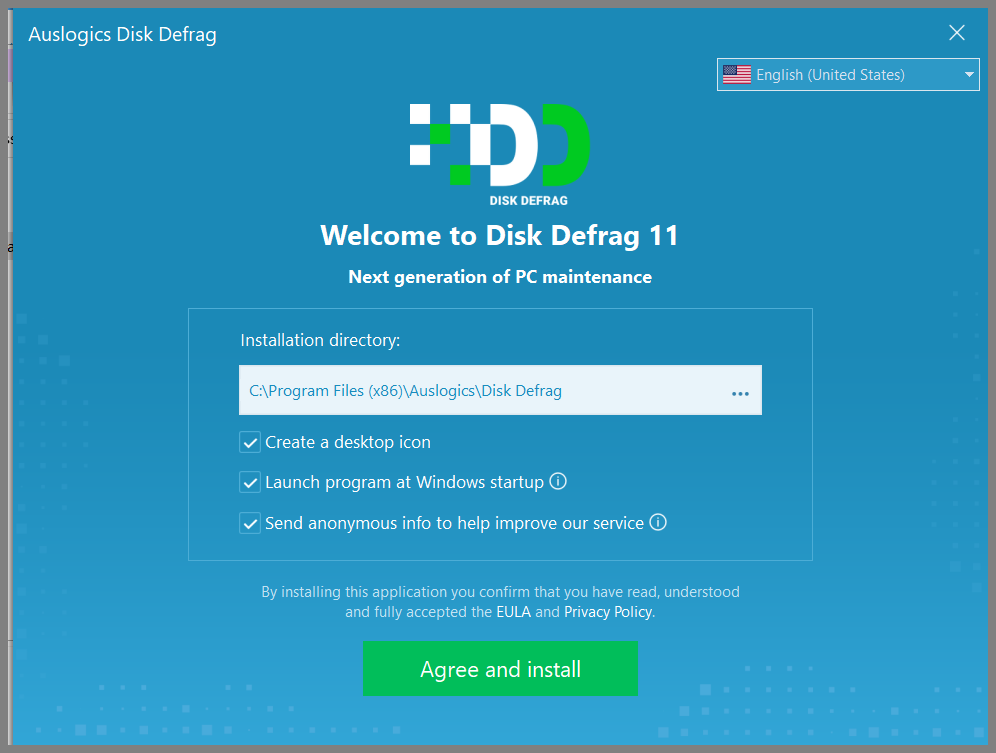Close the Auslogics Disk Defrag installer

(x=957, y=33)
